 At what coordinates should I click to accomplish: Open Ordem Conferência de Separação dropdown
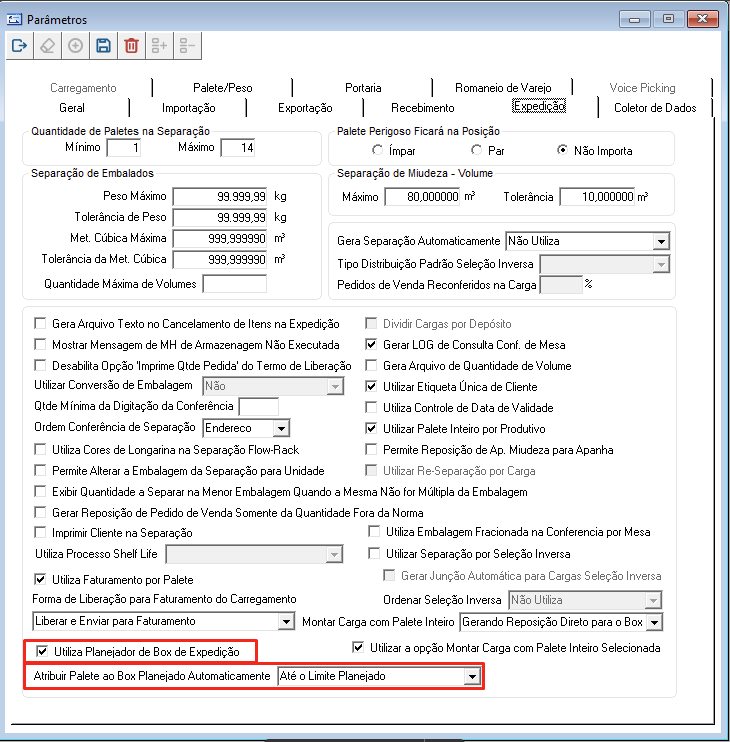(281, 429)
